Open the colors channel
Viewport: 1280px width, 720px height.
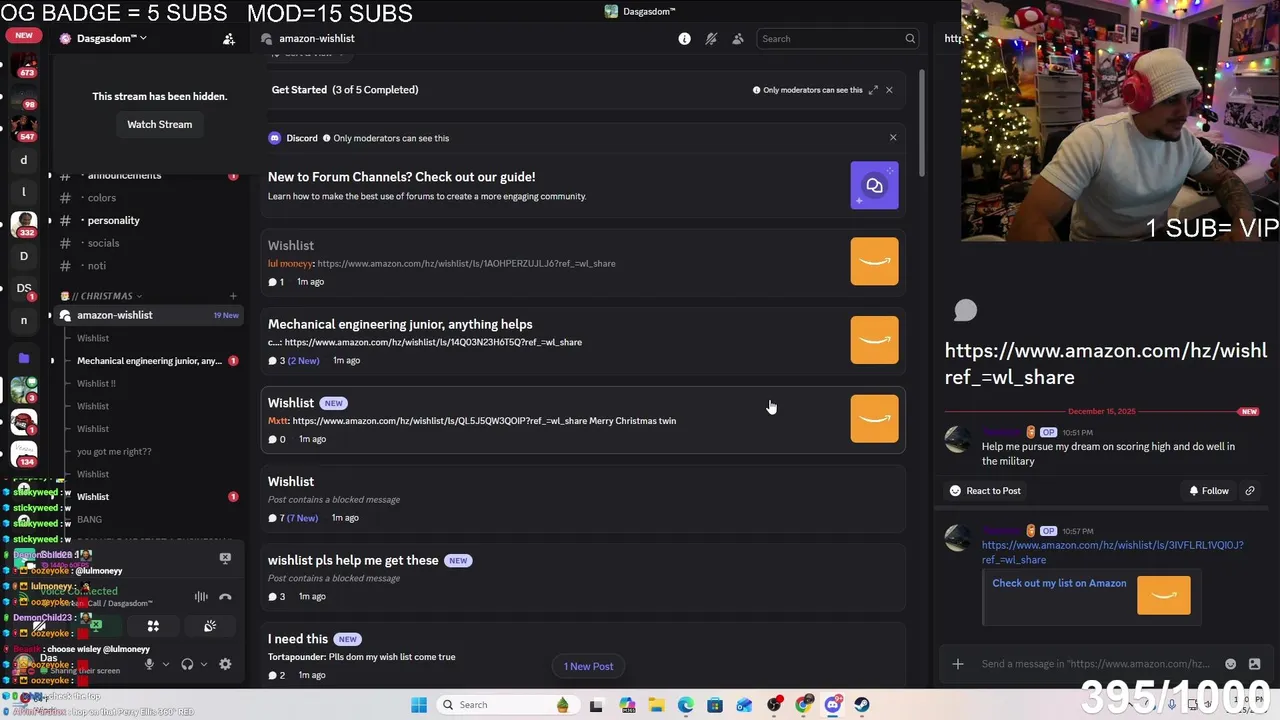148,198
